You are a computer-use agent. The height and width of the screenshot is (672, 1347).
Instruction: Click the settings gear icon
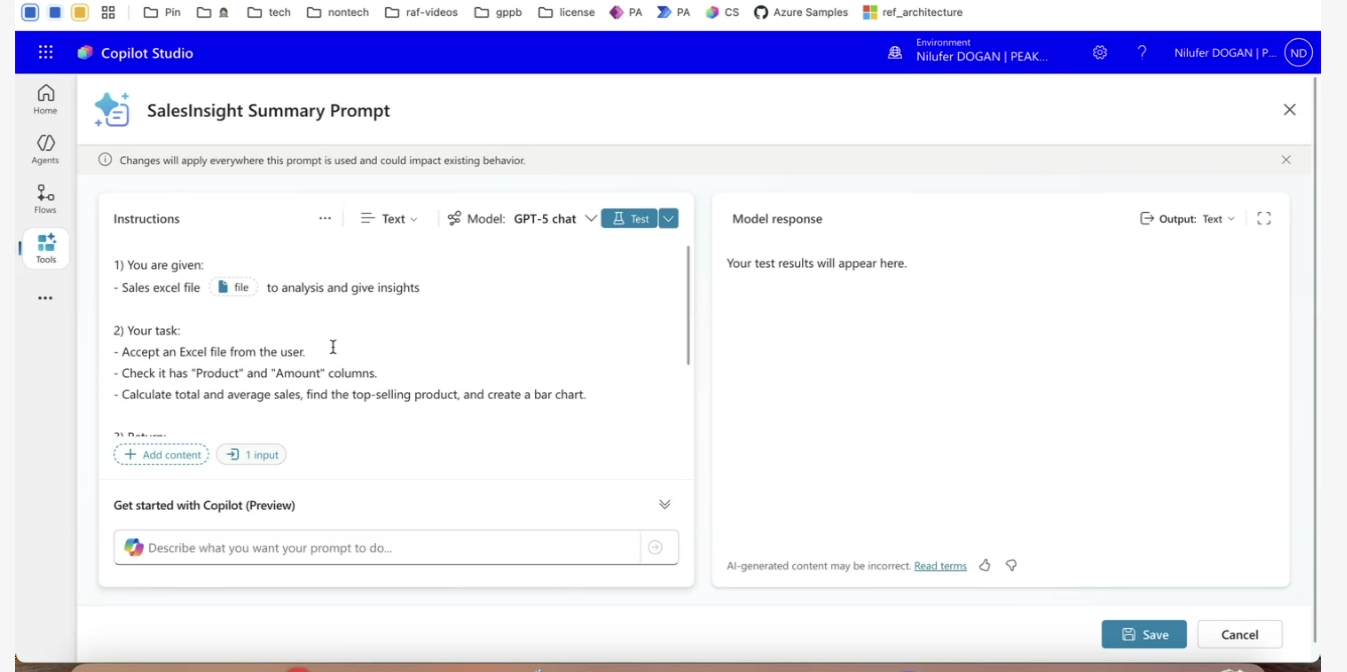coord(1100,53)
